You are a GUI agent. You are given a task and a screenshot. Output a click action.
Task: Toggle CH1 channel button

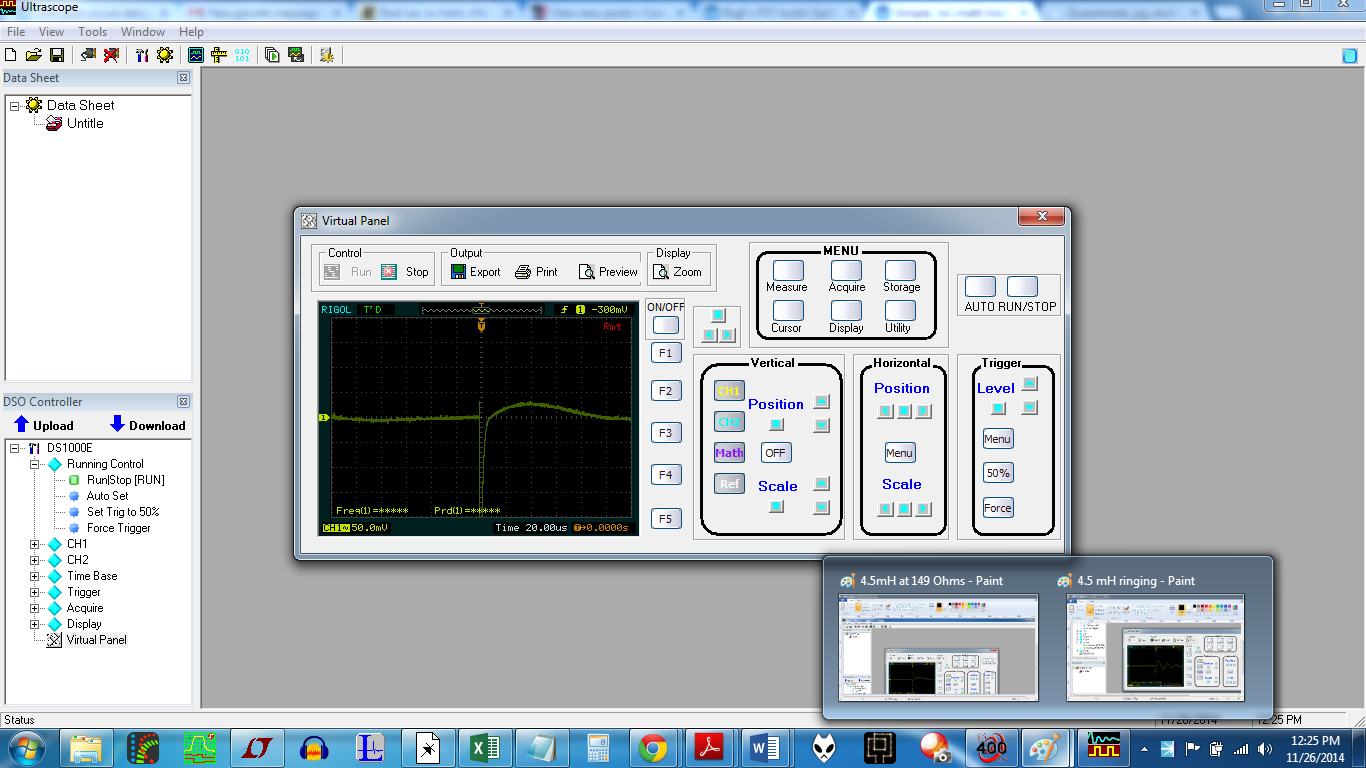click(729, 391)
